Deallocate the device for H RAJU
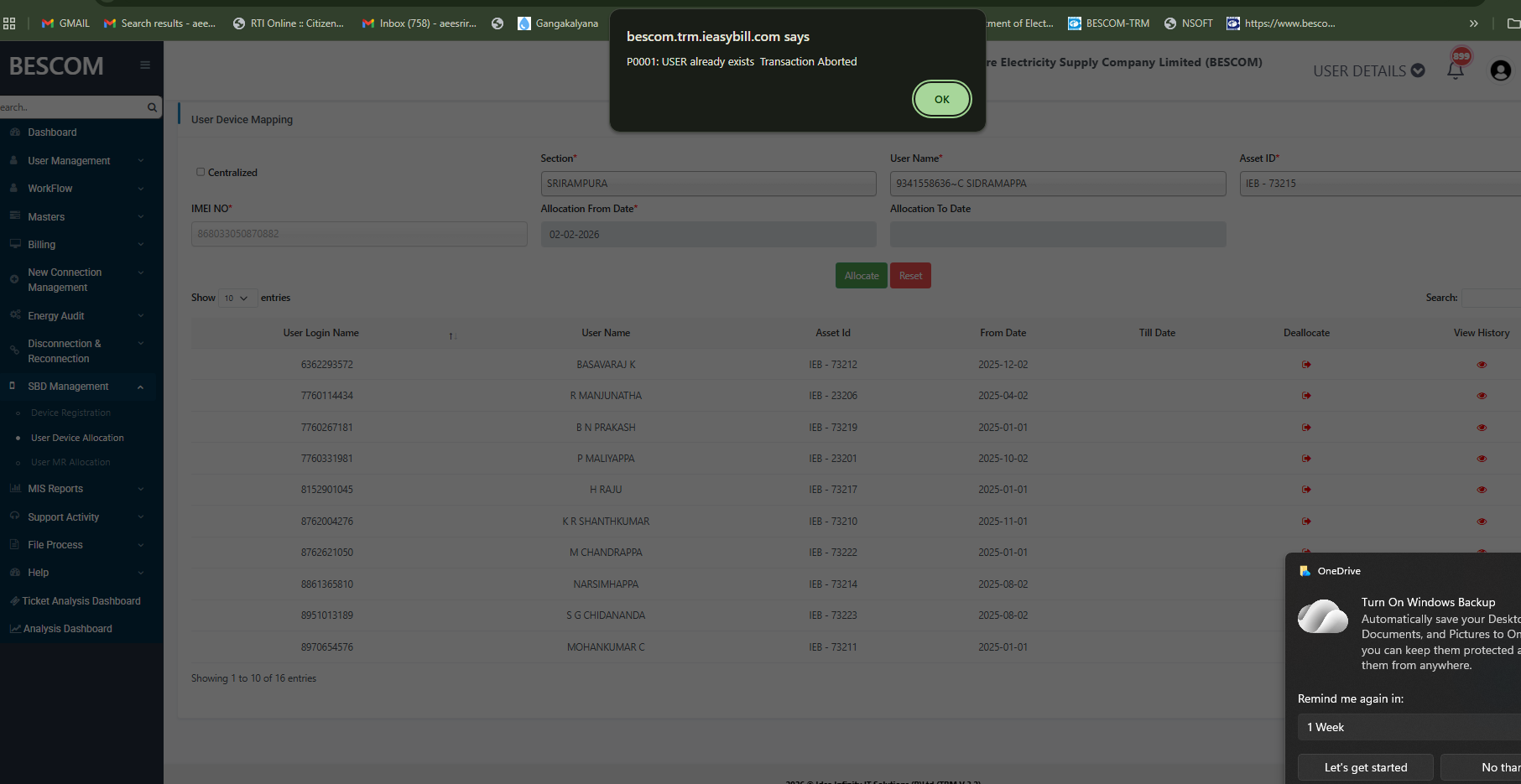This screenshot has width=1521, height=784. 1306,490
